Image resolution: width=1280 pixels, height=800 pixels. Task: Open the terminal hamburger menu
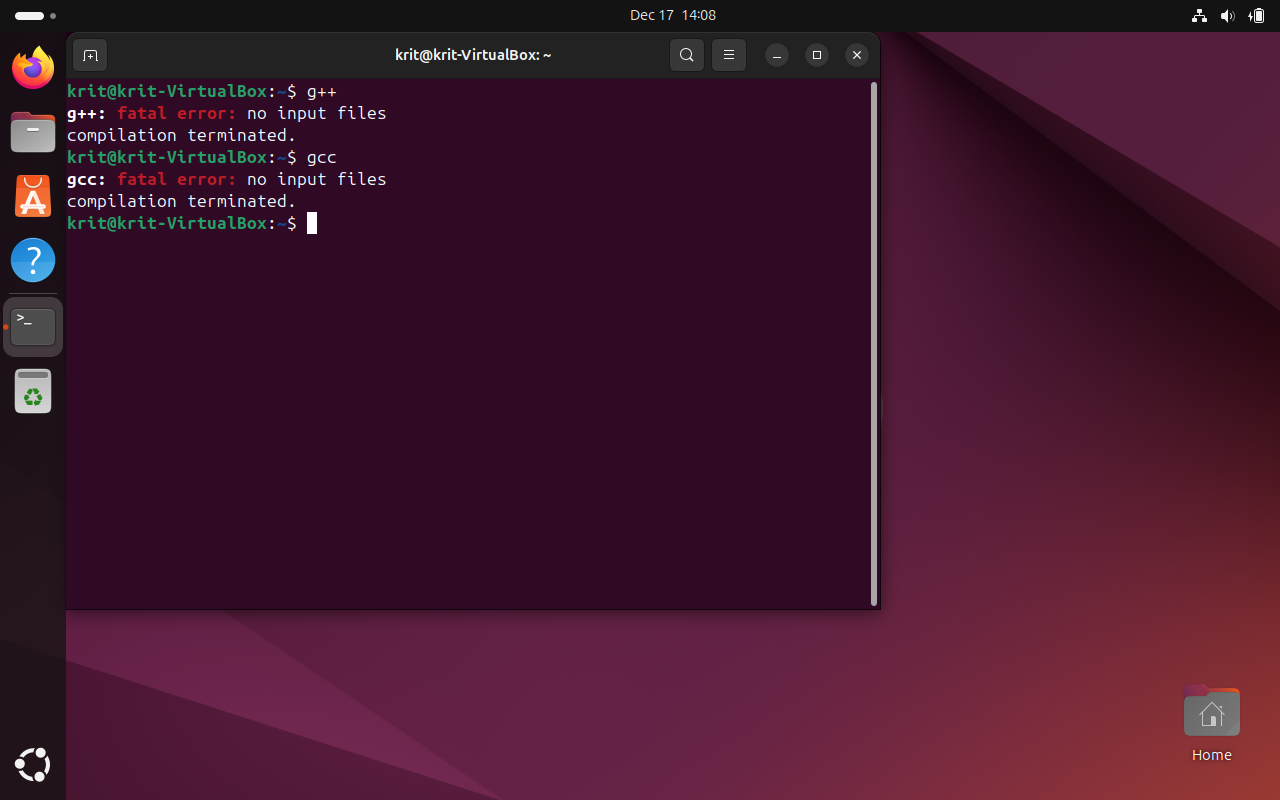[728, 55]
